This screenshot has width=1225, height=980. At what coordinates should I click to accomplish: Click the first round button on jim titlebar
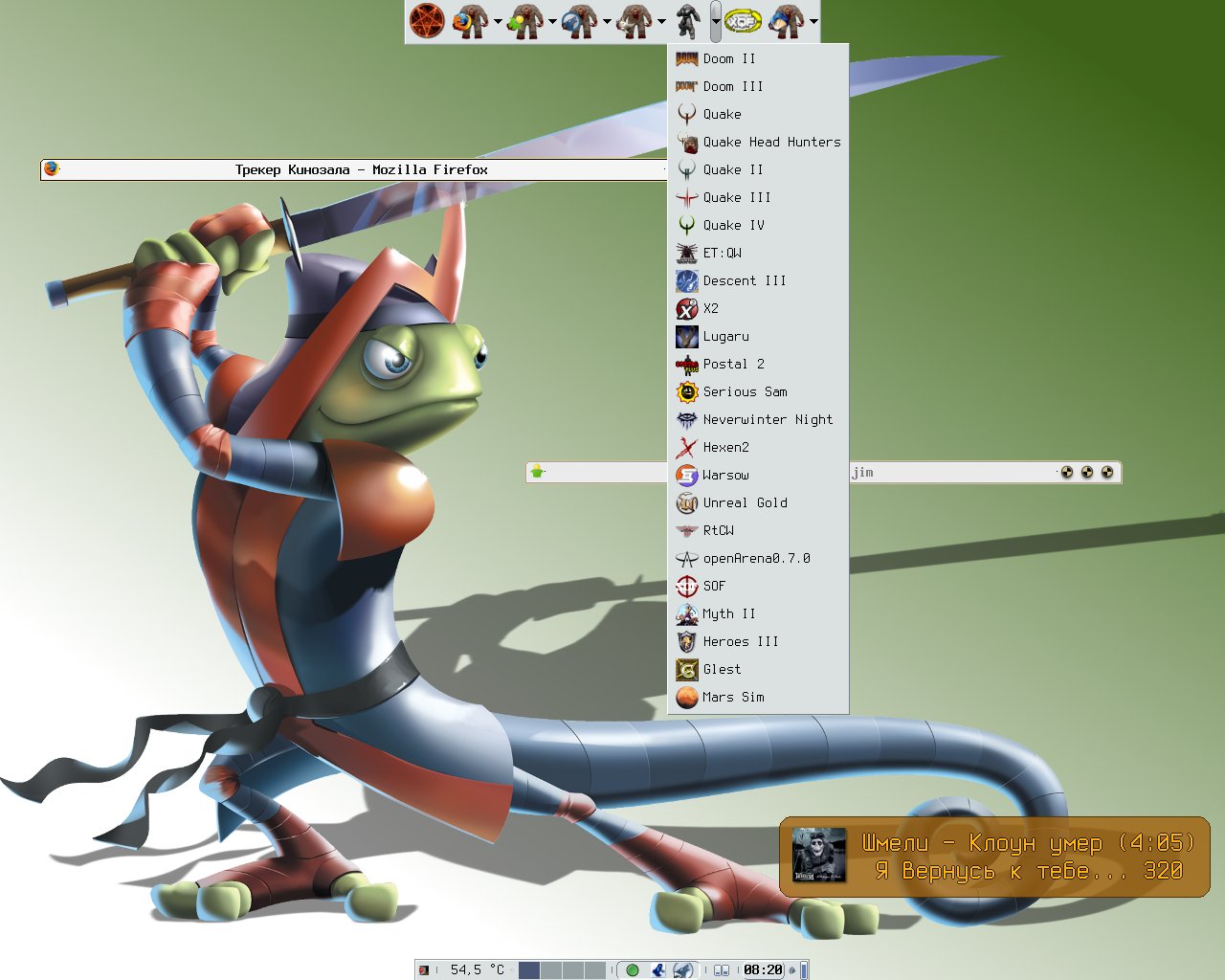[1066, 472]
